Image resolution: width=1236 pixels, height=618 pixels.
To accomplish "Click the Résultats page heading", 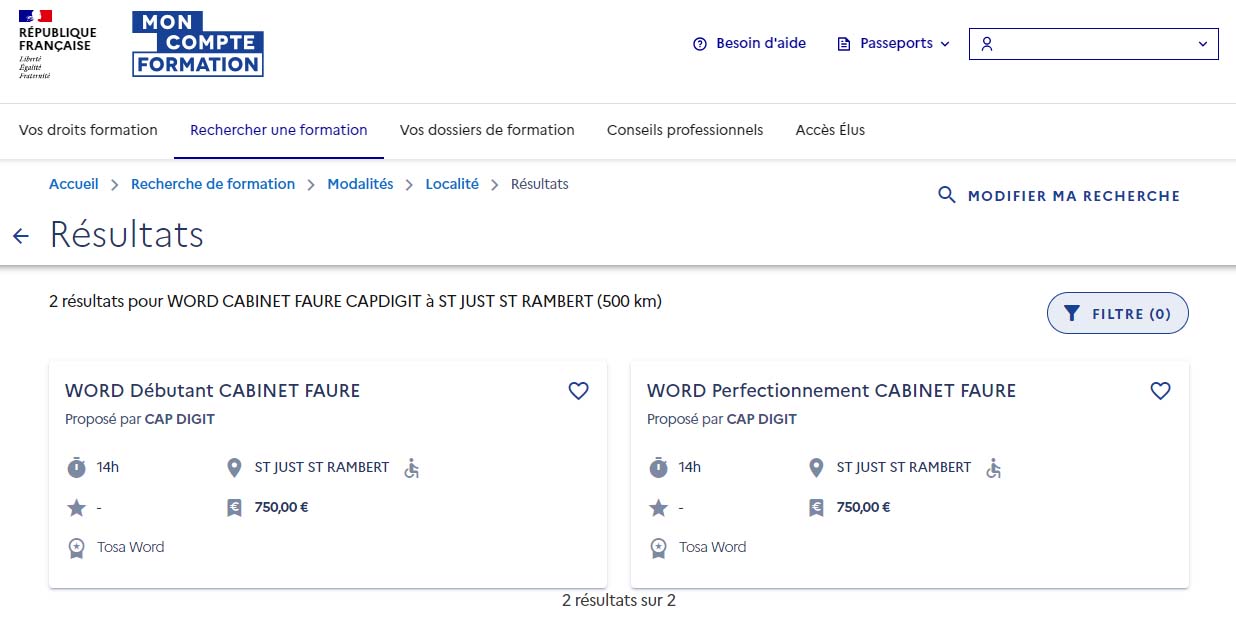I will 127,235.
